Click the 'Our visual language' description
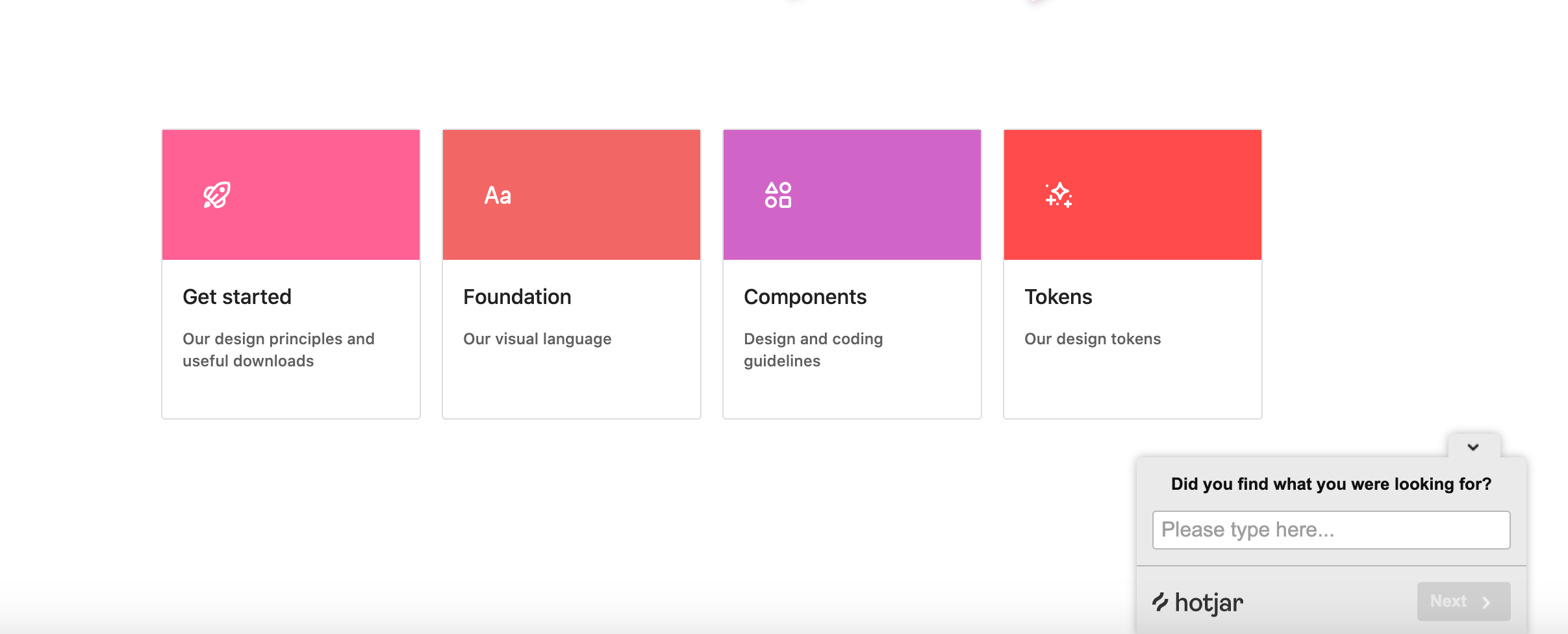 click(x=537, y=339)
